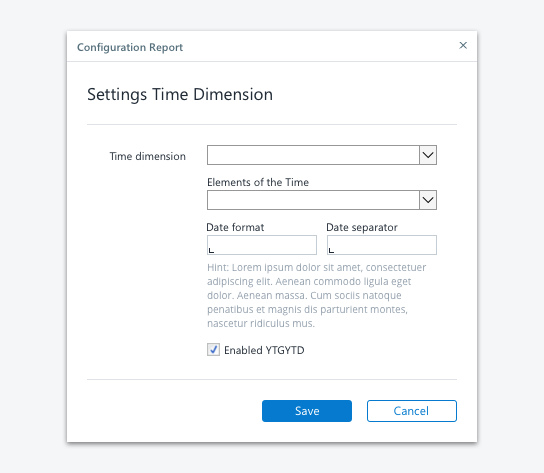Screen dimensions: 544x473
Task: Click the corner mark in Date separator field
Action: coord(331,250)
